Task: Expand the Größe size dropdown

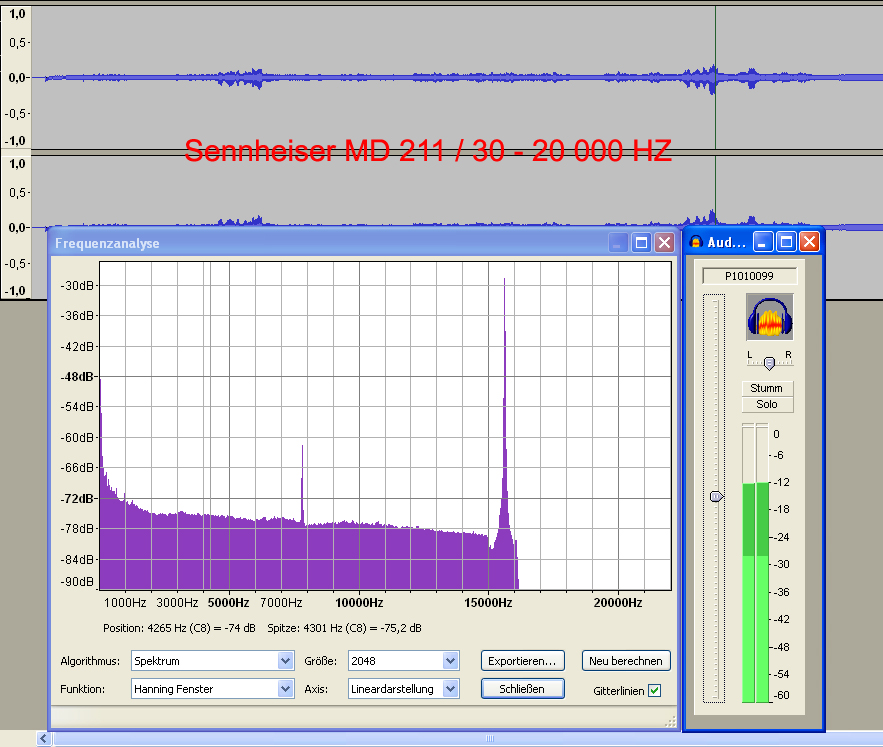Action: coord(450,661)
